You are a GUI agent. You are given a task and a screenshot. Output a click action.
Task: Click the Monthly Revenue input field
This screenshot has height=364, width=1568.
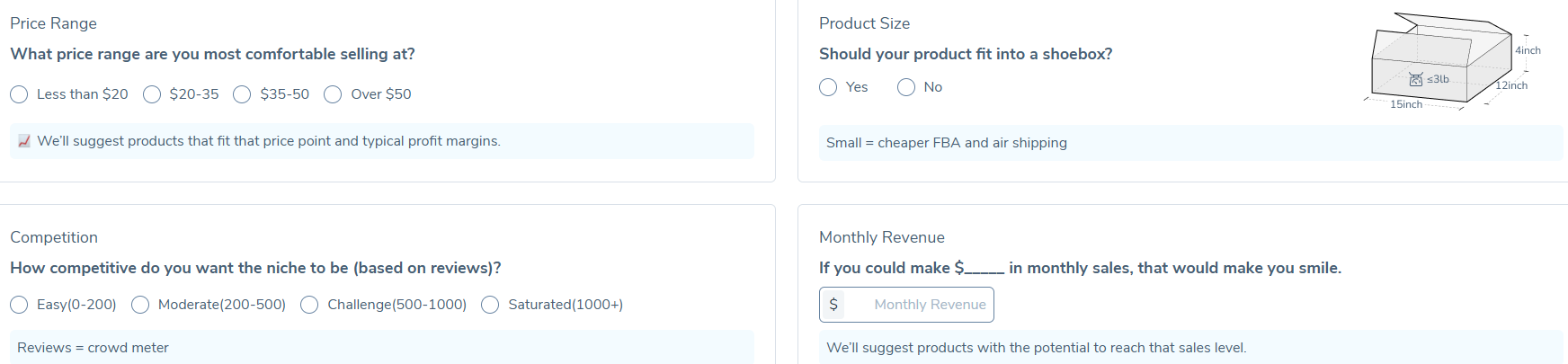coord(929,305)
